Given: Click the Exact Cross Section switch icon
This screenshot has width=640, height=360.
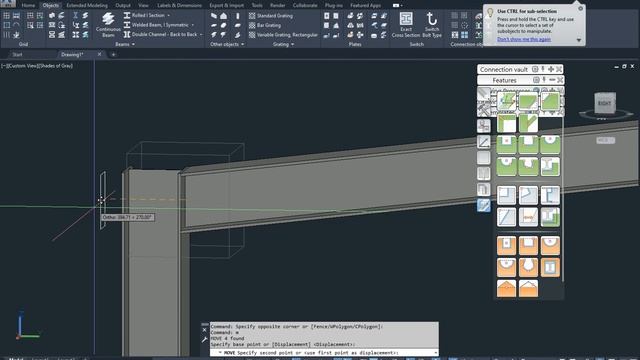Looking at the screenshot, I should tap(406, 25).
